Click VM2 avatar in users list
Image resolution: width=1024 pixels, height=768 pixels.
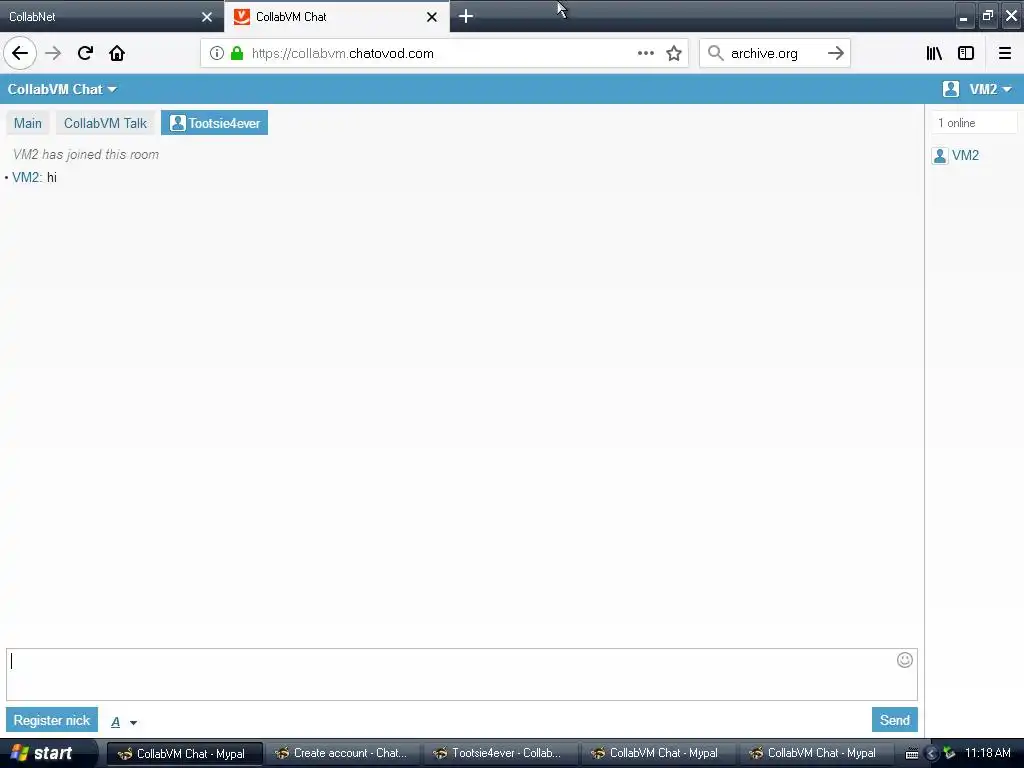[940, 155]
